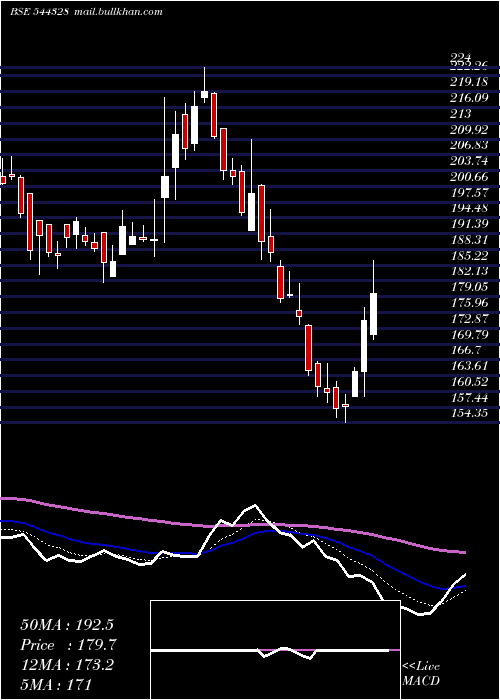The height and width of the screenshot is (700, 500).
Task: Click the 163.61 price axis label
Action: pyautogui.click(x=469, y=366)
